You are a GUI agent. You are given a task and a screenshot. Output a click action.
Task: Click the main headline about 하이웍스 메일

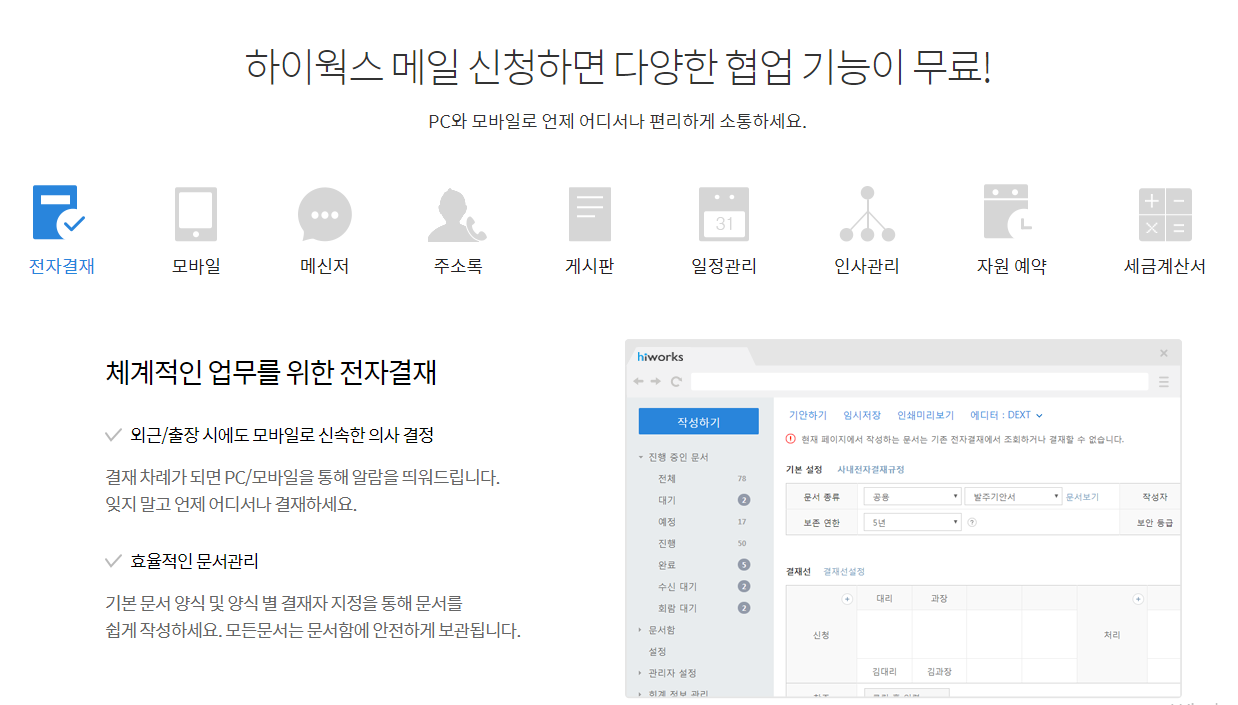(618, 66)
